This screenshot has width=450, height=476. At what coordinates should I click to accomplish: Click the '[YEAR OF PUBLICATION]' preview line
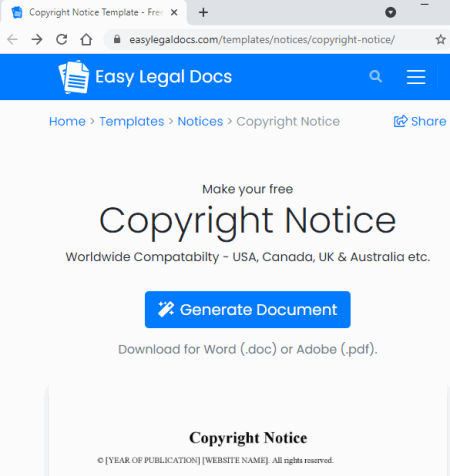[x=215, y=460]
